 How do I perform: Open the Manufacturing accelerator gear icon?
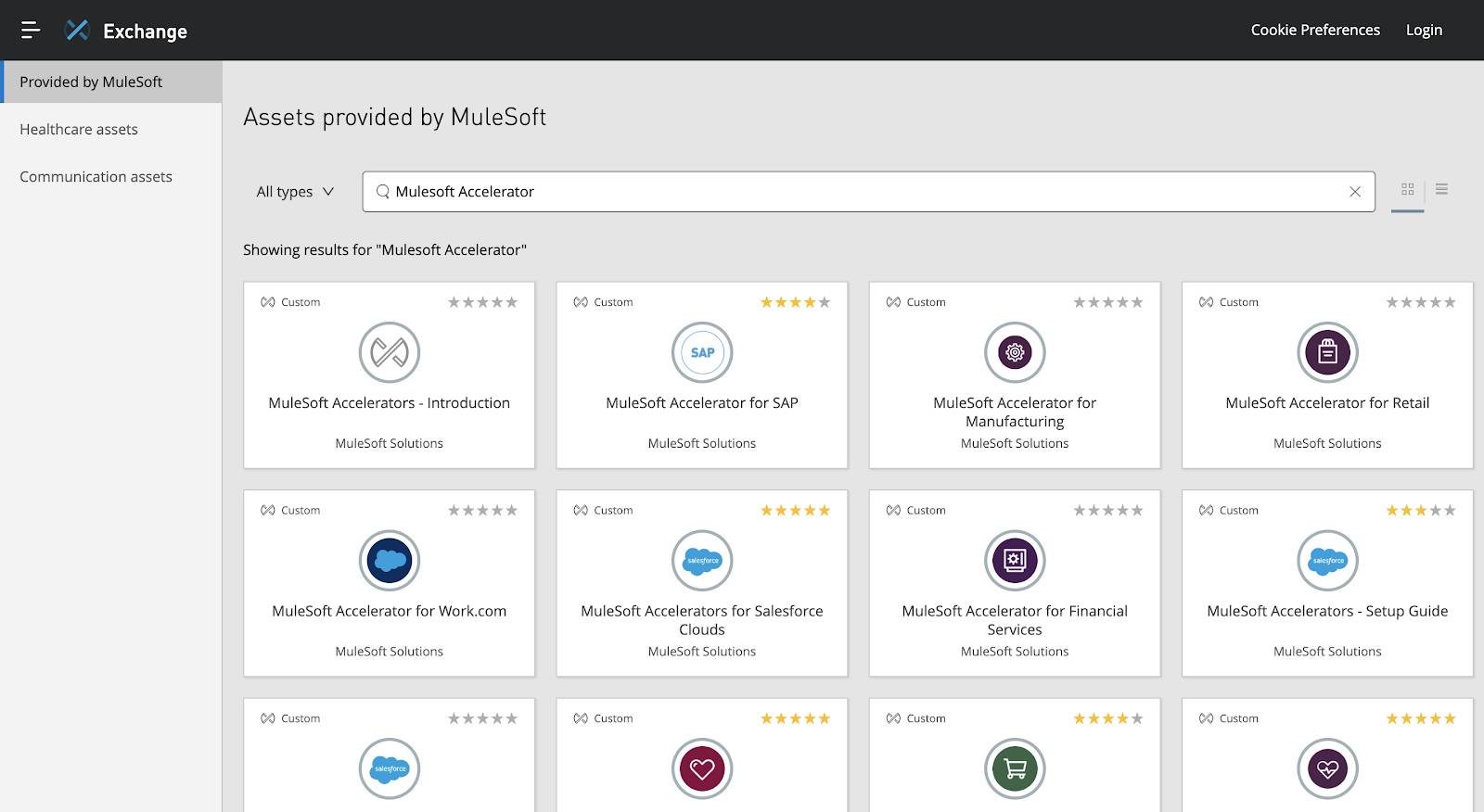pyautogui.click(x=1015, y=352)
